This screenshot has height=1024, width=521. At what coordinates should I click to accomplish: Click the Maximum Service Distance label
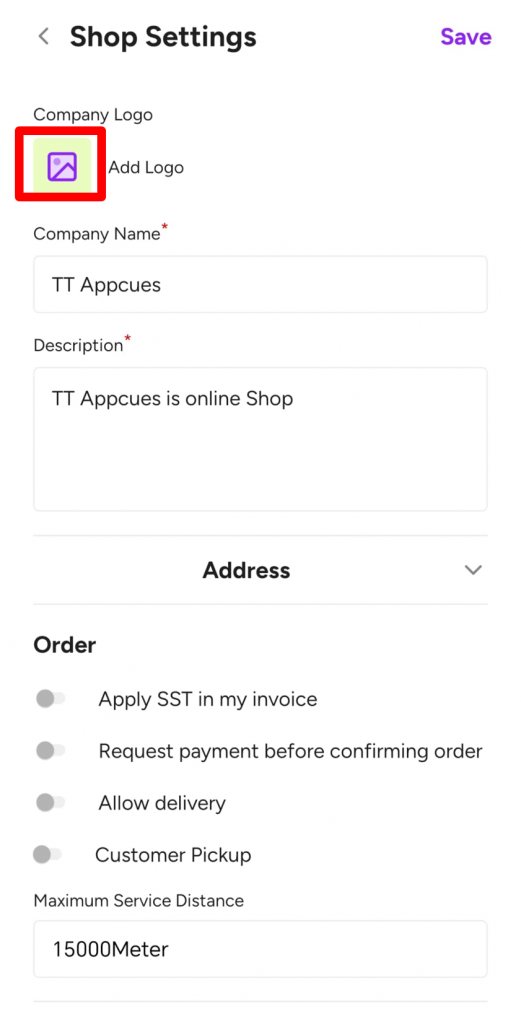[x=138, y=901]
